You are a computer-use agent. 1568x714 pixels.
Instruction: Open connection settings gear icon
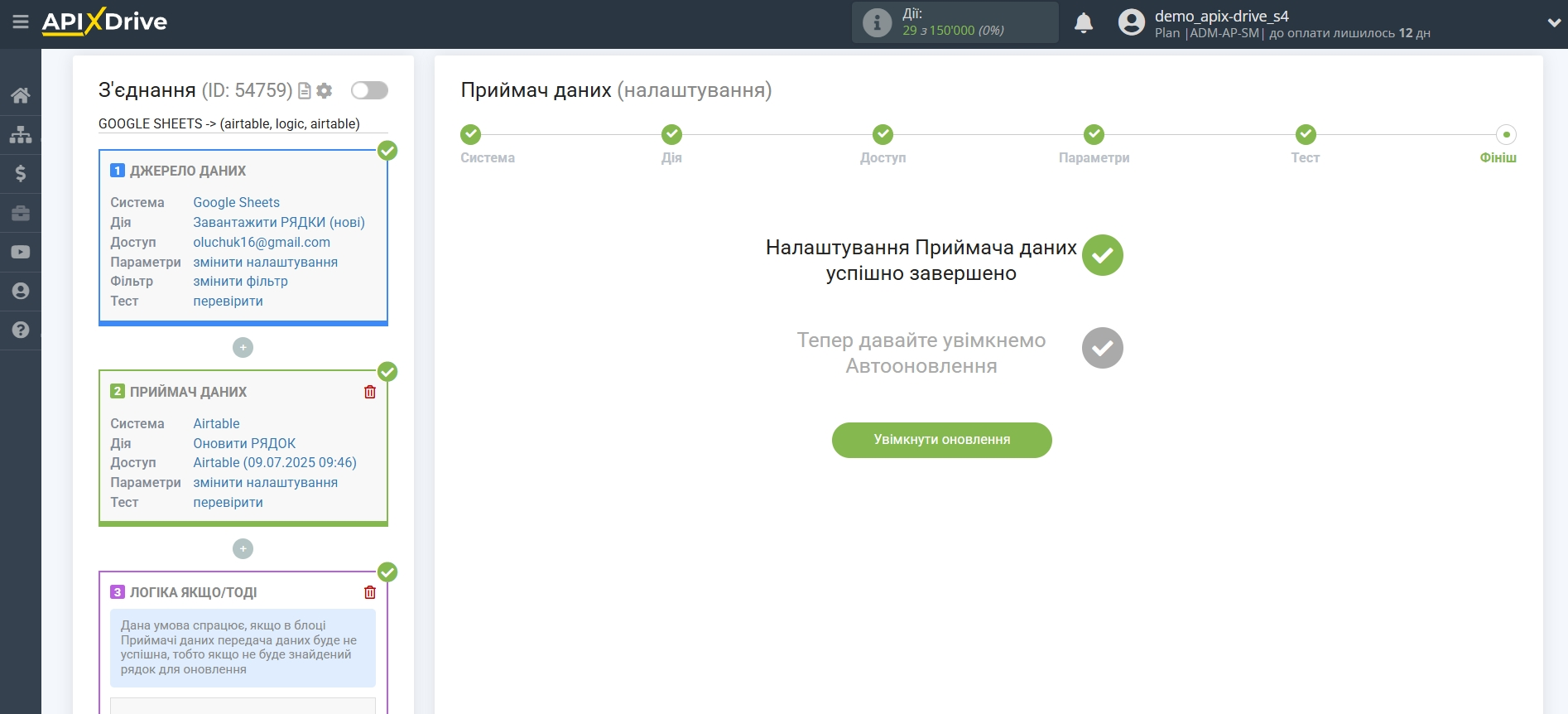(325, 90)
